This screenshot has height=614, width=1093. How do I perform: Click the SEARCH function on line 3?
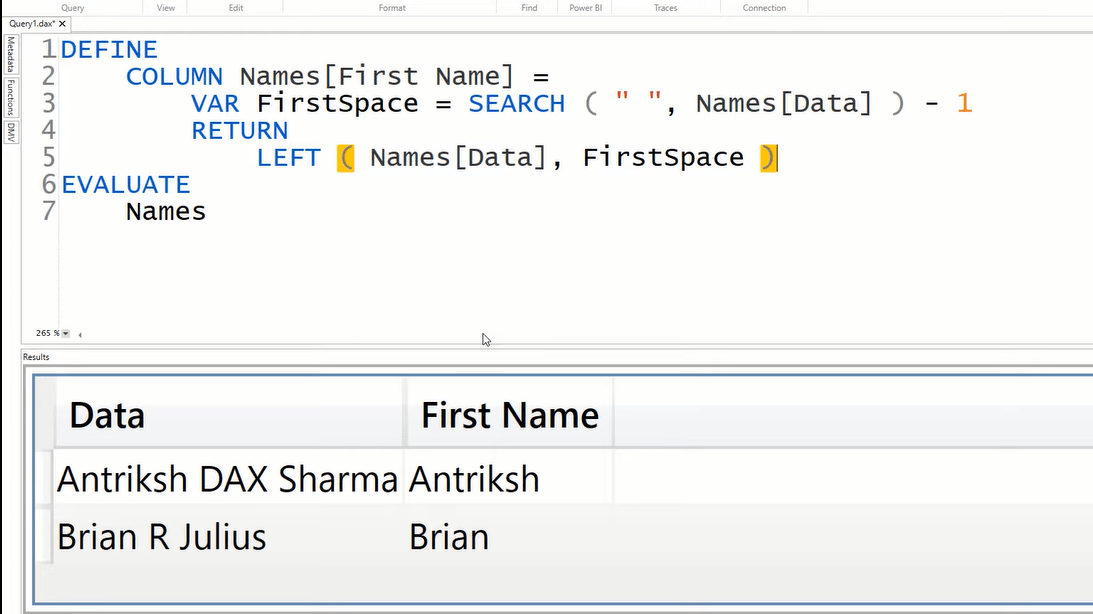[517, 104]
